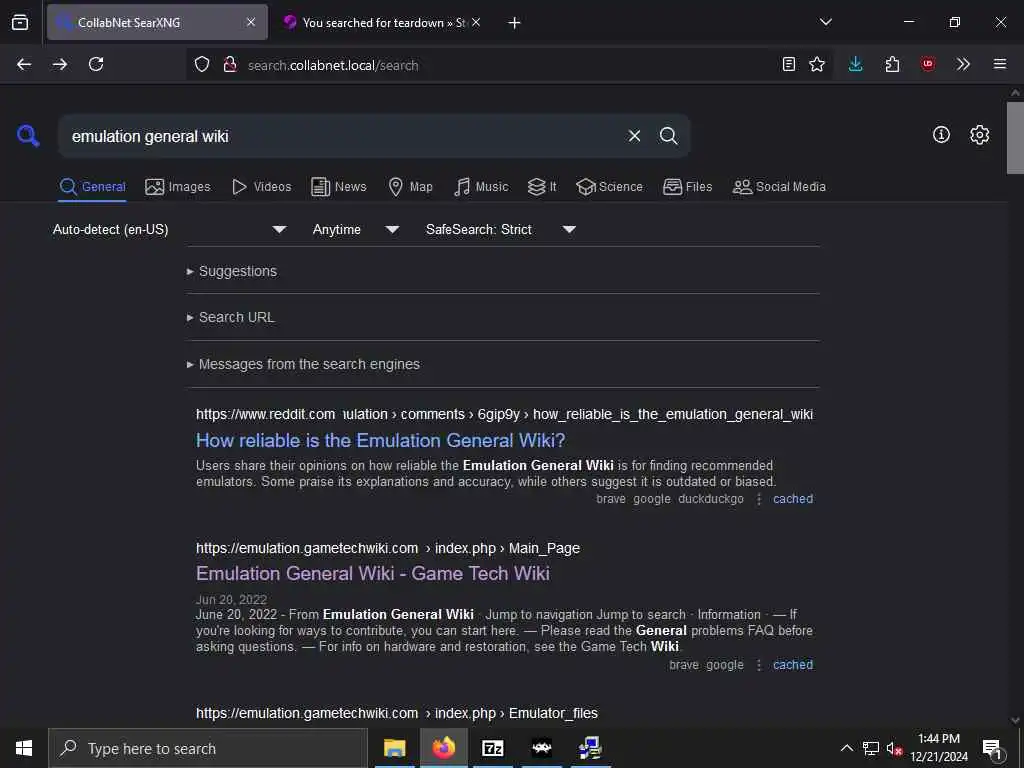The image size is (1024, 768).
Task: Click the search query input field
Action: coord(340,136)
